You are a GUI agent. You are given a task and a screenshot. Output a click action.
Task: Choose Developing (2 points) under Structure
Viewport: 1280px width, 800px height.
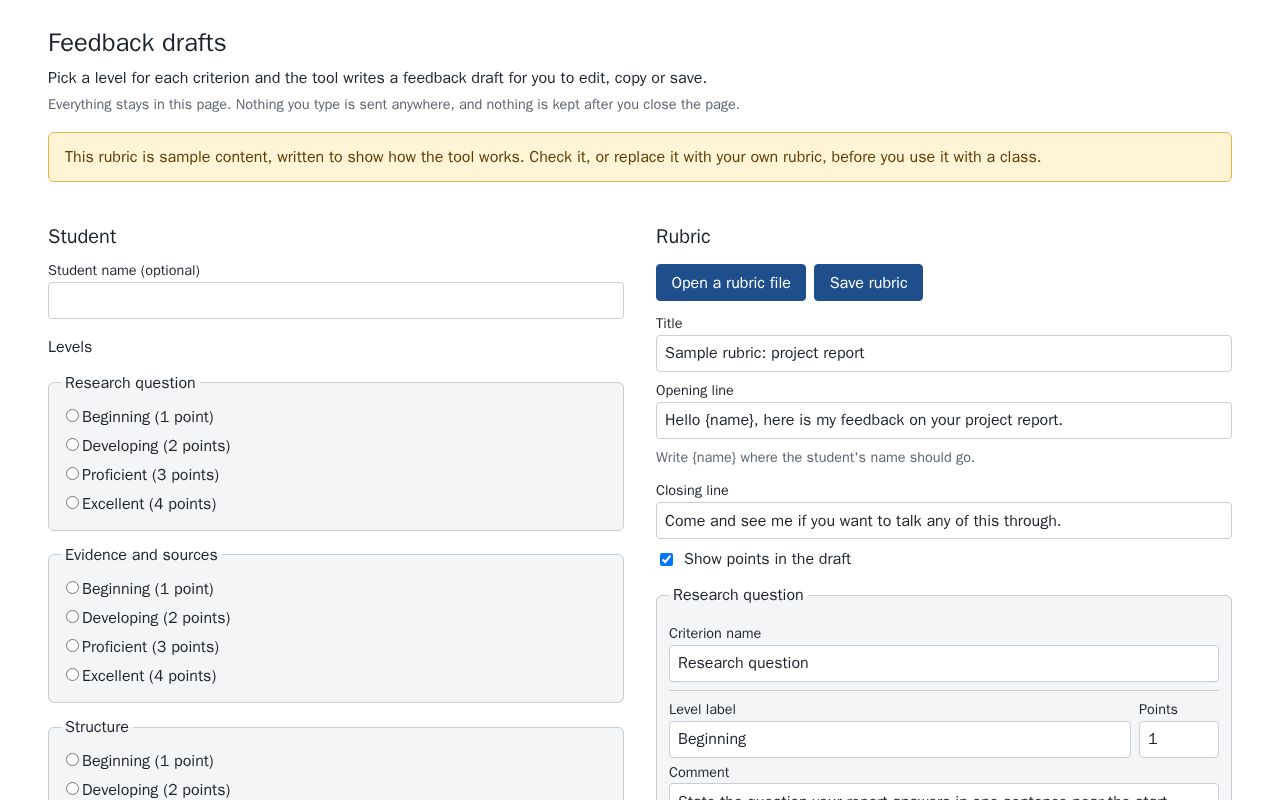pyautogui.click(x=72, y=789)
